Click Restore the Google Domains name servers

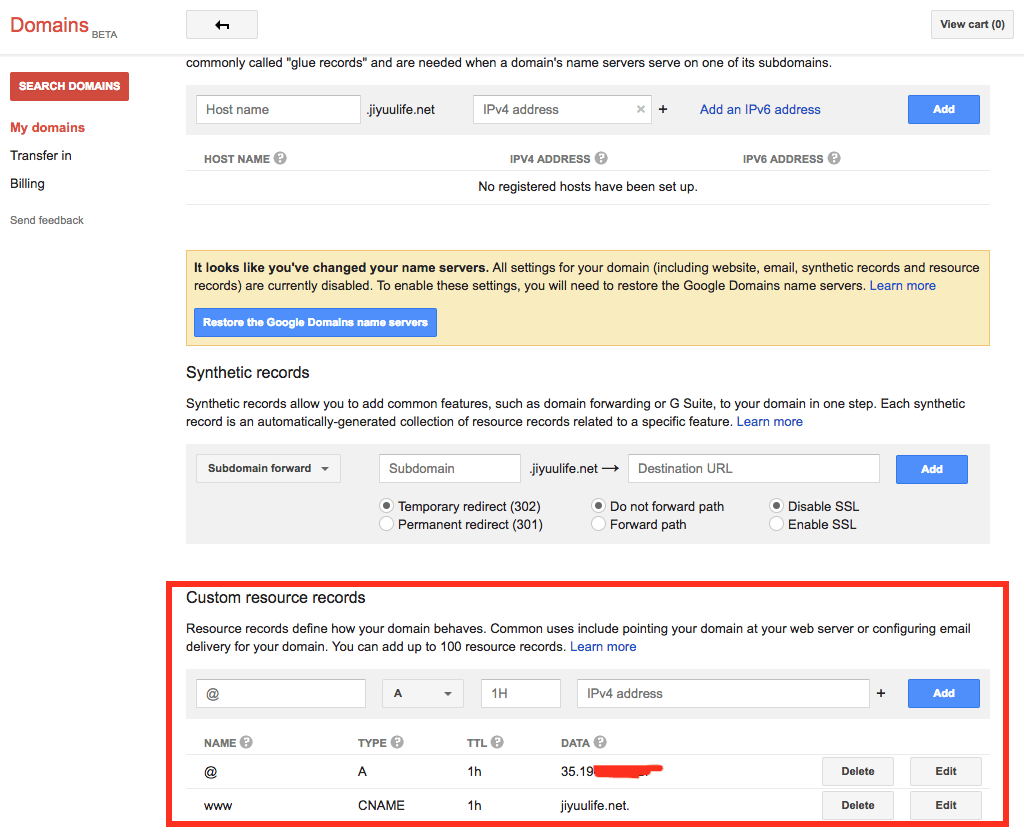pos(315,322)
